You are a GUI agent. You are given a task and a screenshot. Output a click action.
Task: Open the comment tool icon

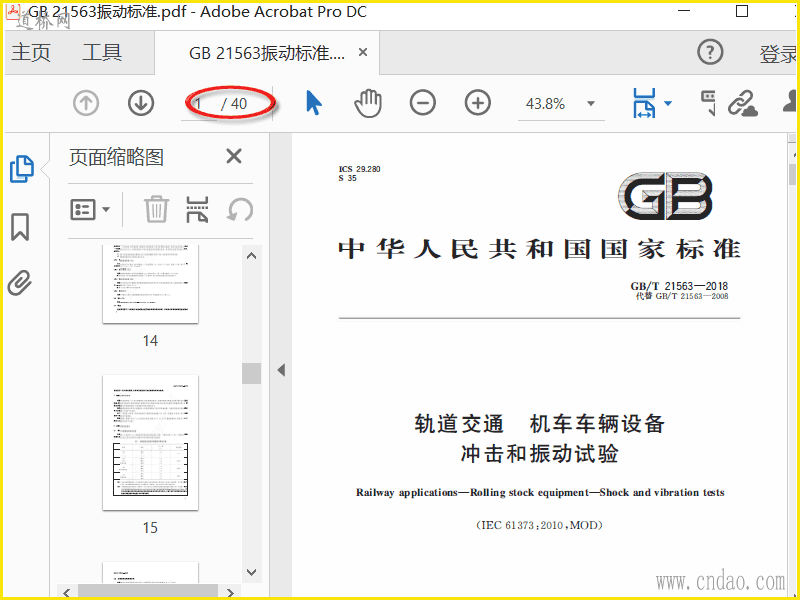708,103
